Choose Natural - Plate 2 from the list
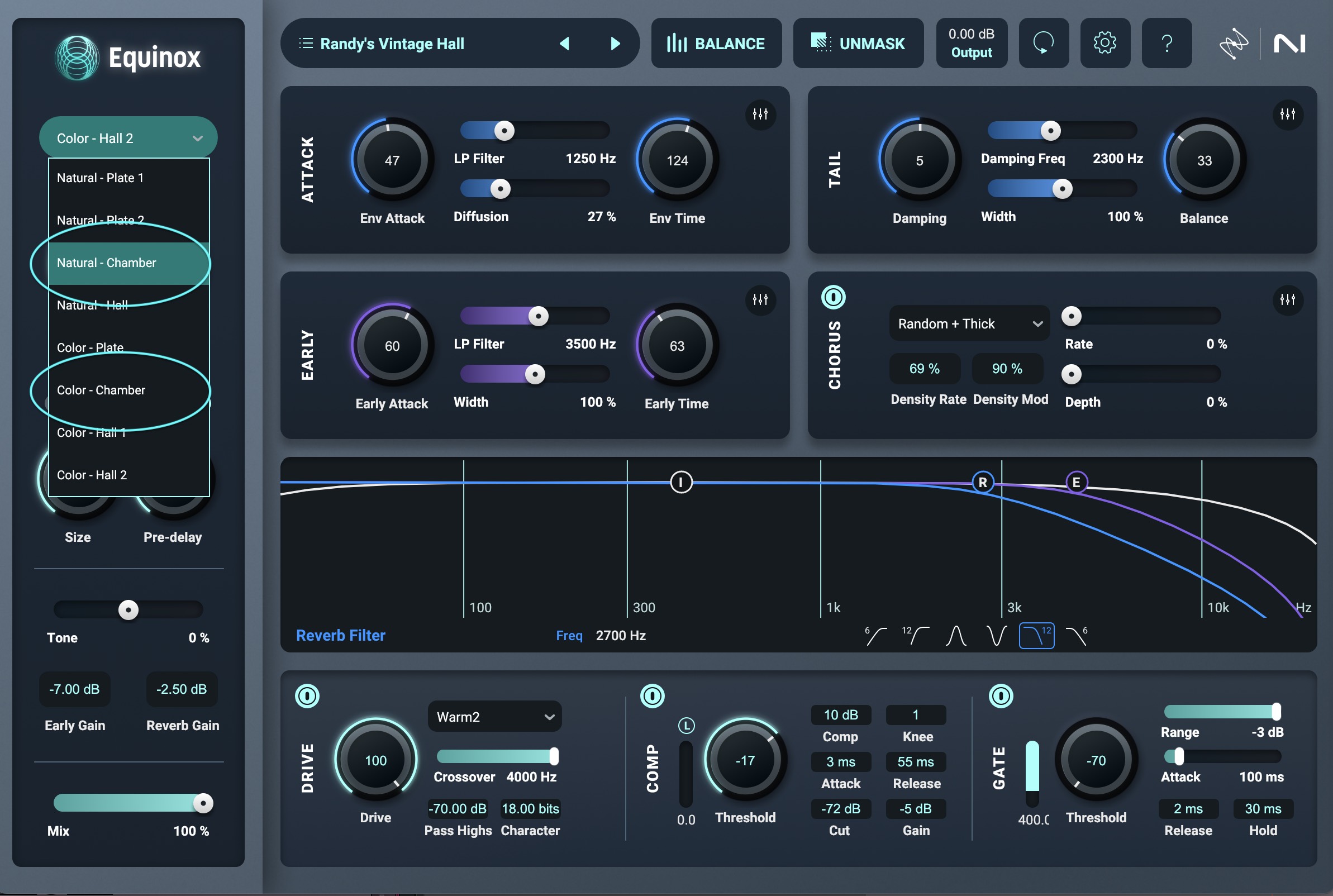 (x=129, y=221)
